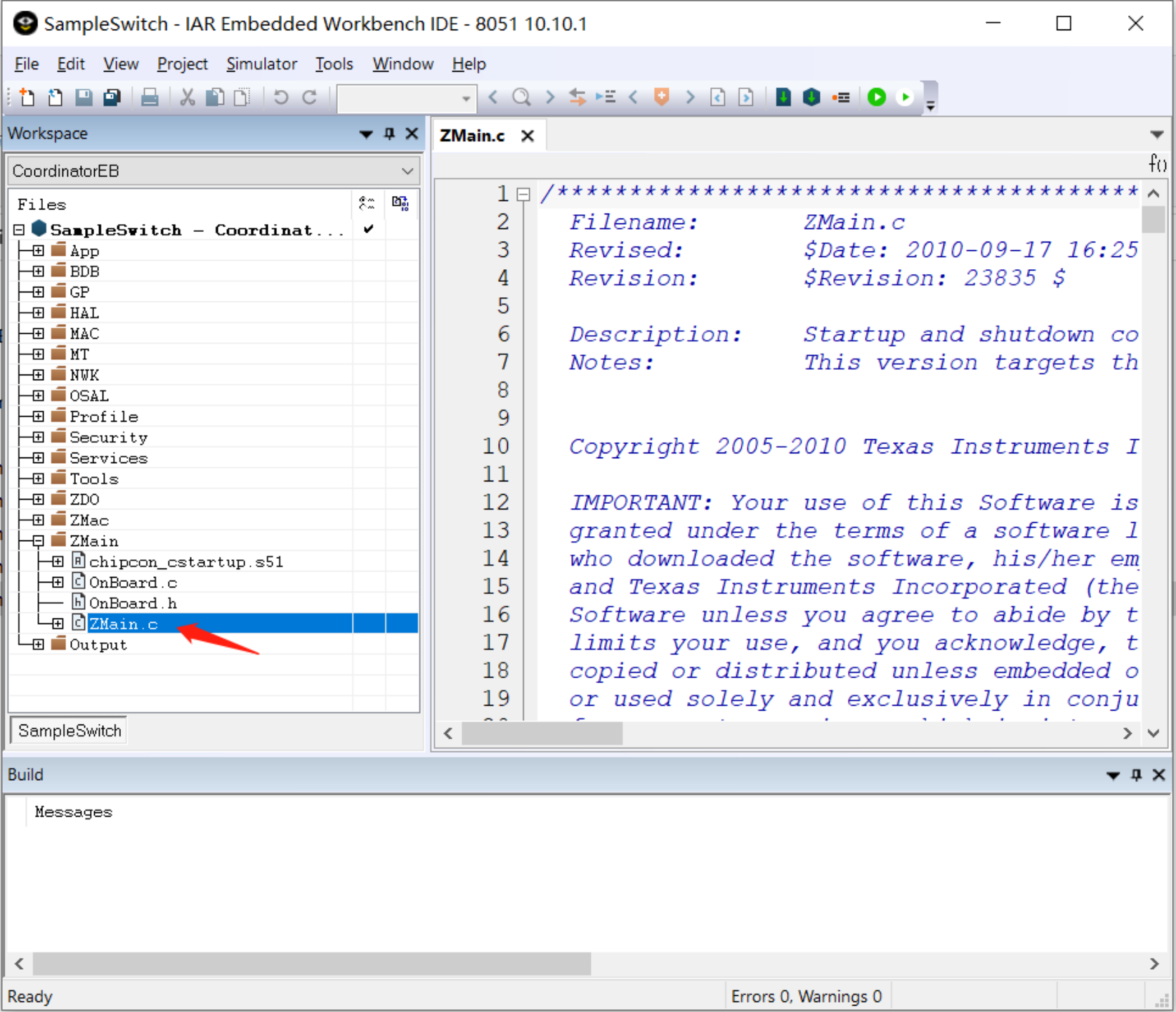Image resolution: width=1176 pixels, height=1012 pixels.
Task: Toggle breakpoint with the red dot icon
Action: [x=840, y=97]
